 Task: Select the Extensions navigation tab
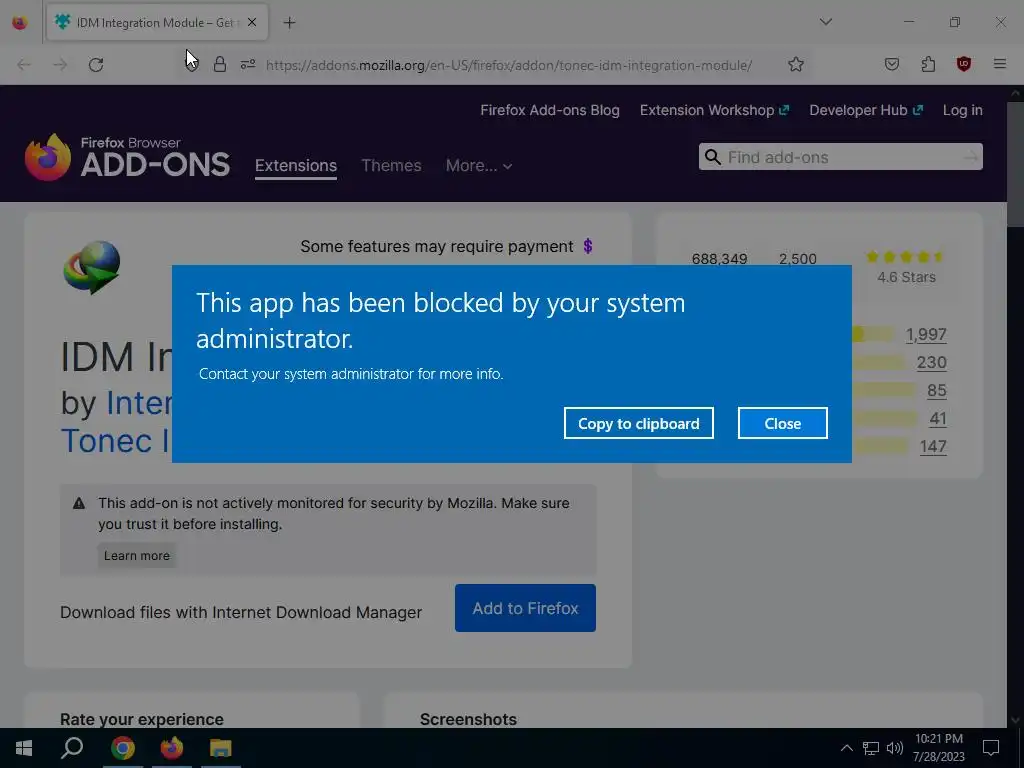pyautogui.click(x=296, y=166)
